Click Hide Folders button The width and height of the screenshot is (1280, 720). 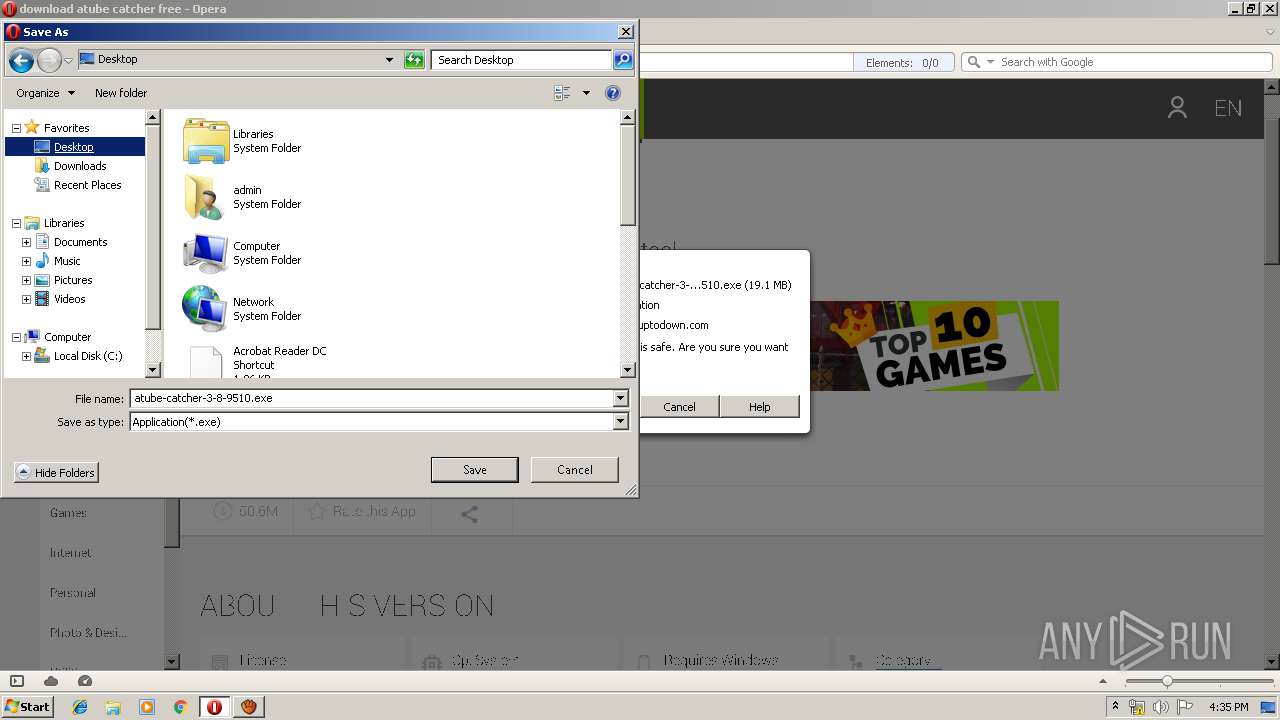tap(57, 473)
